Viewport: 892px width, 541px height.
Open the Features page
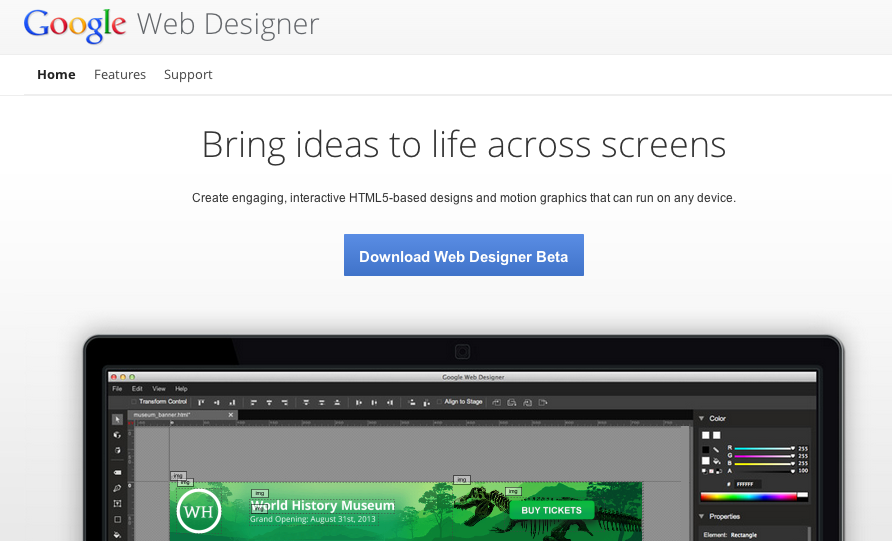(120, 75)
